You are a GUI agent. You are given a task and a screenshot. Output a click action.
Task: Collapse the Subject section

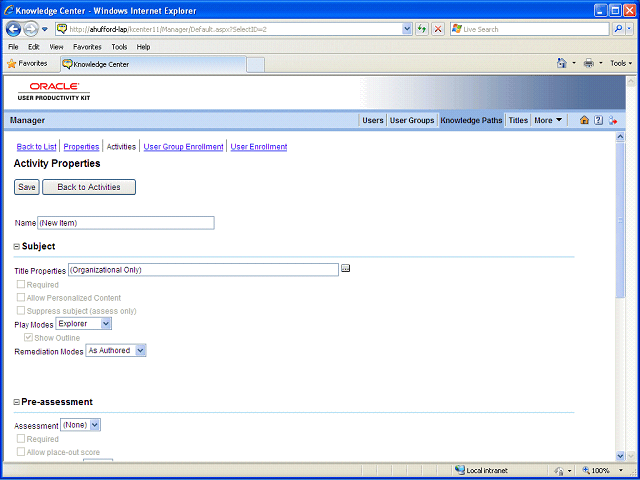pyautogui.click(x=17, y=247)
